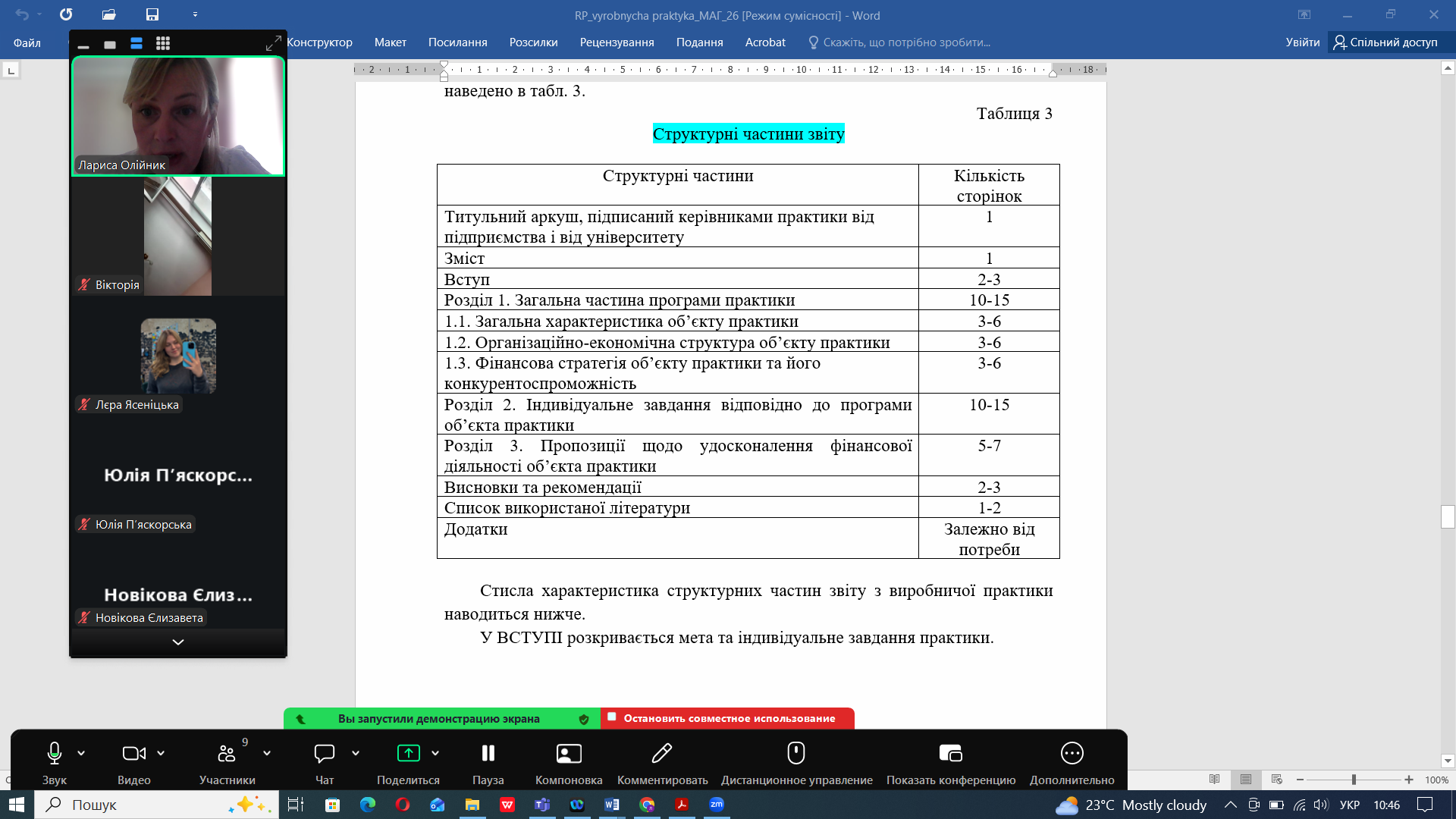Expand video options arrow next to Видео
Viewport: 1456px width, 819px height.
161,753
